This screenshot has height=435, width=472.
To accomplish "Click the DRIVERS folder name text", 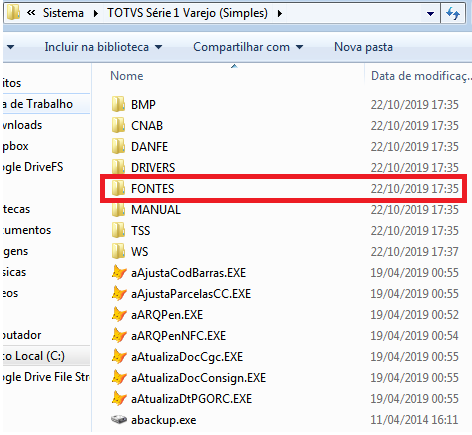I will (153, 167).
